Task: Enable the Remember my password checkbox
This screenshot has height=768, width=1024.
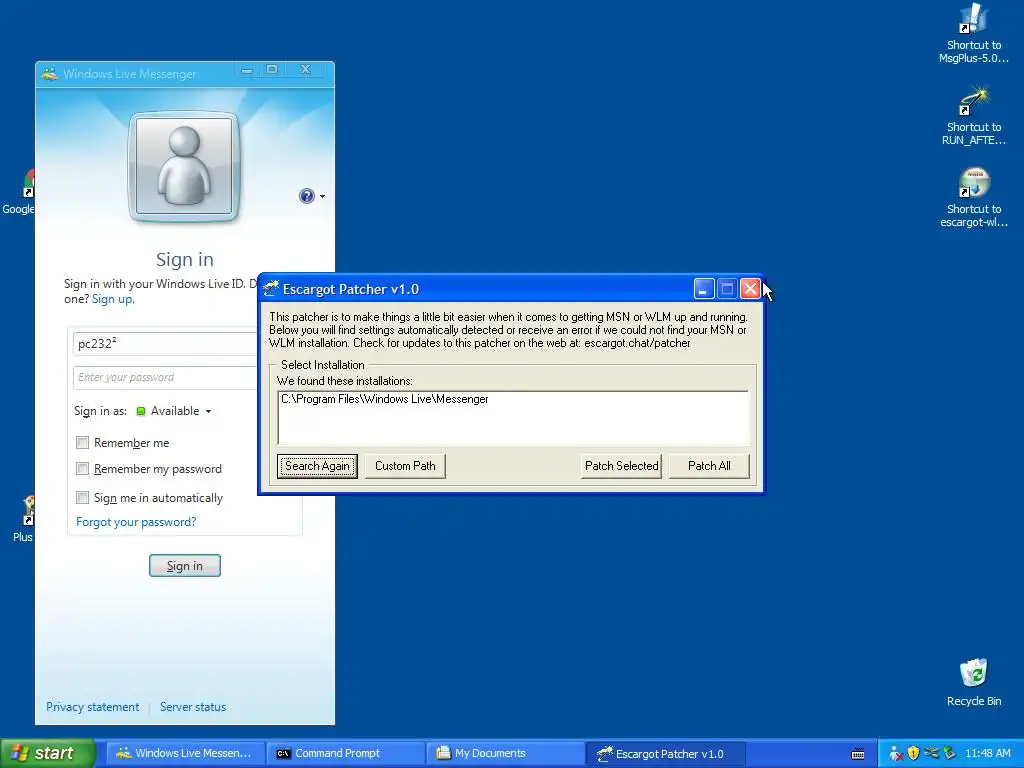Action: coord(82,469)
